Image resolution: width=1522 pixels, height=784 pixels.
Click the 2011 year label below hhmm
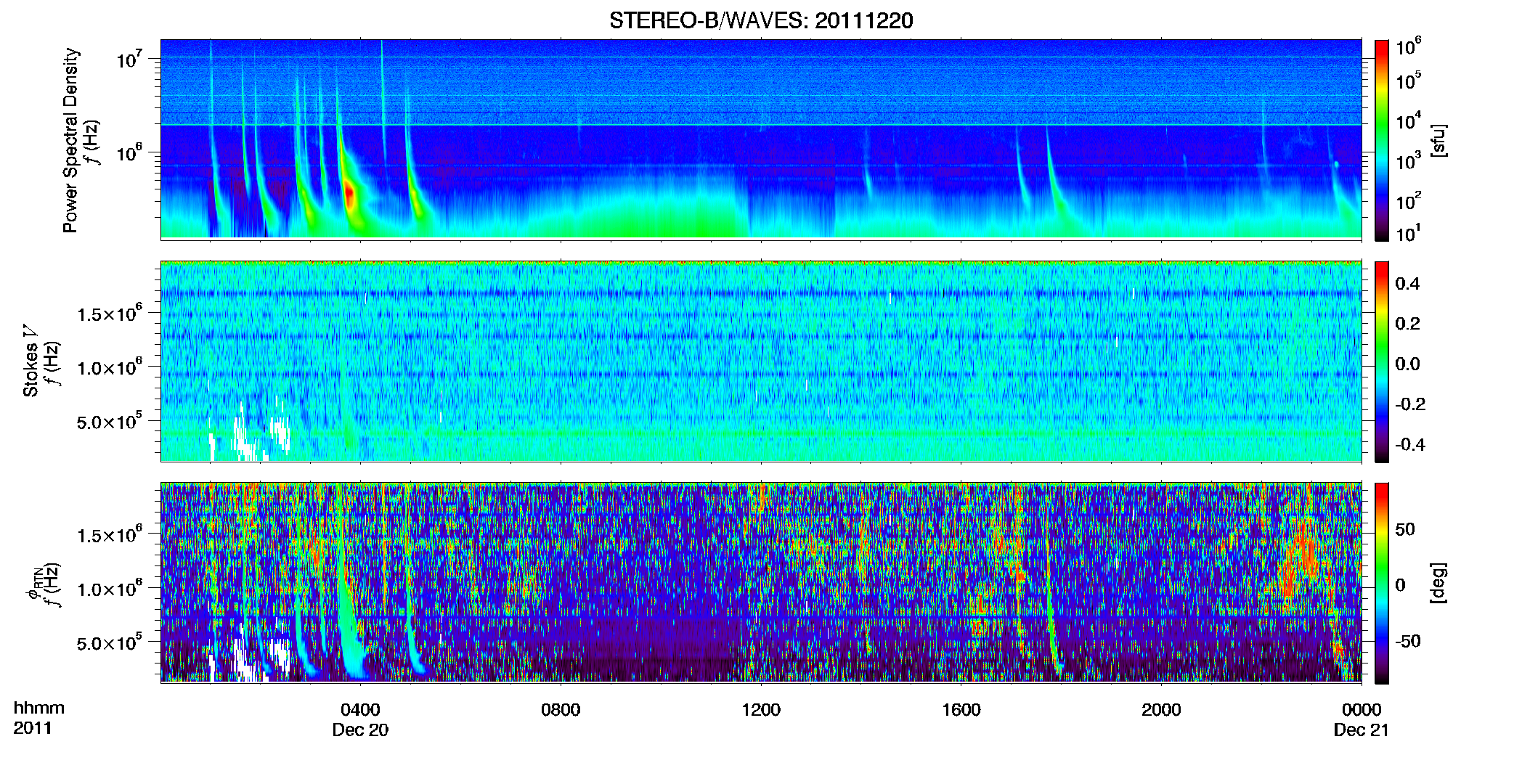point(33,728)
